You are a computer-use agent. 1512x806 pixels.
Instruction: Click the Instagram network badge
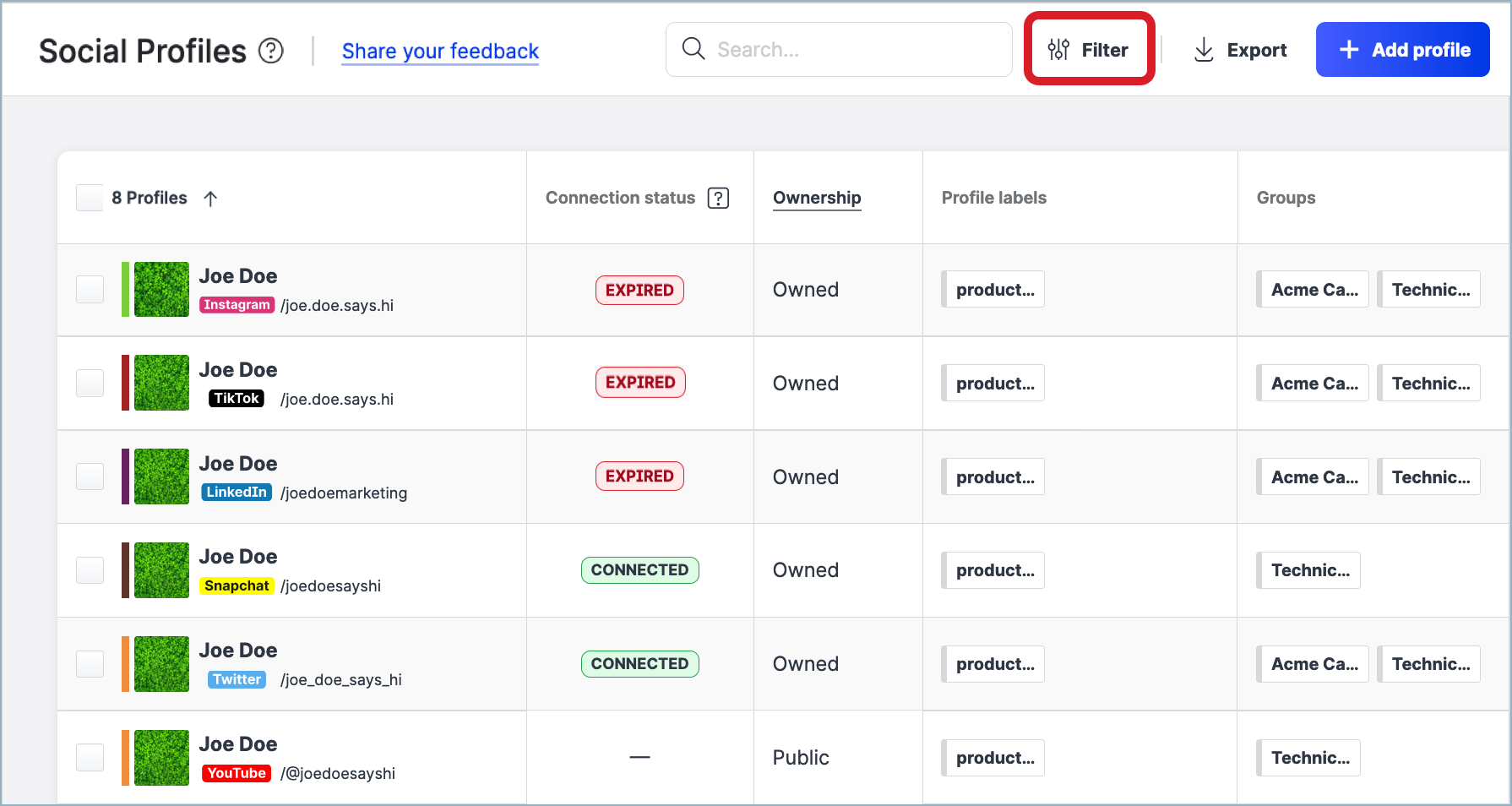[x=237, y=305]
